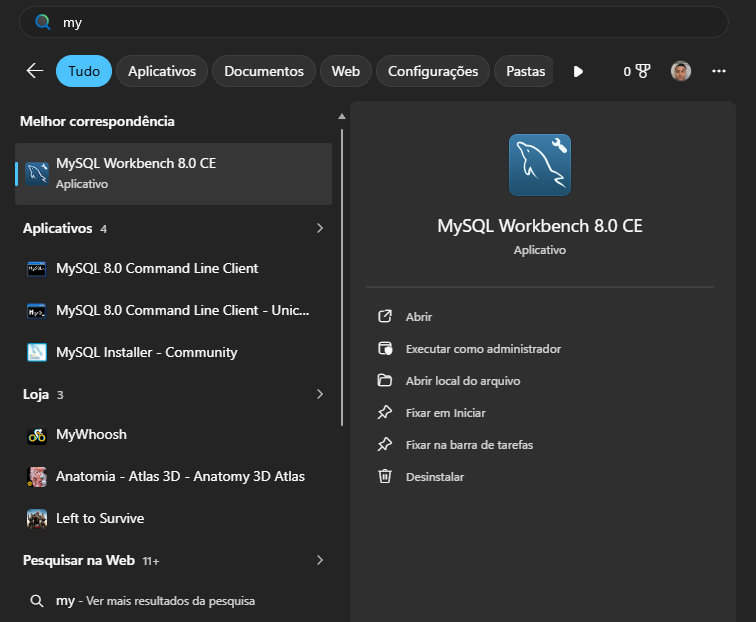Screen dimensions: 756x622
Task: Select the Tudo filter tab
Action: tap(84, 71)
